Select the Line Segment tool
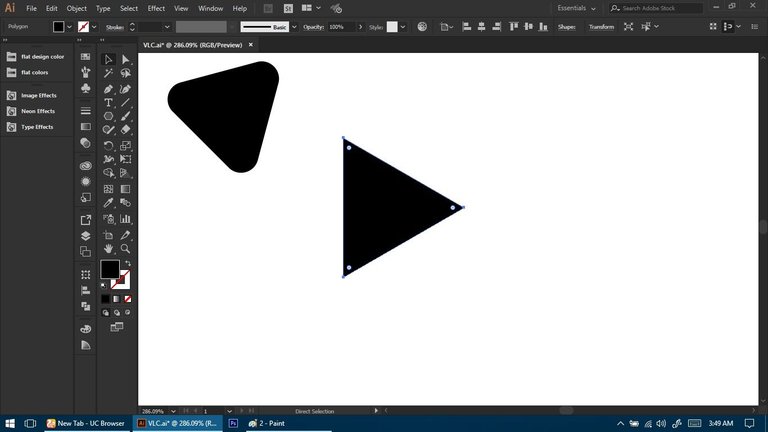This screenshot has width=768, height=432. (125, 102)
